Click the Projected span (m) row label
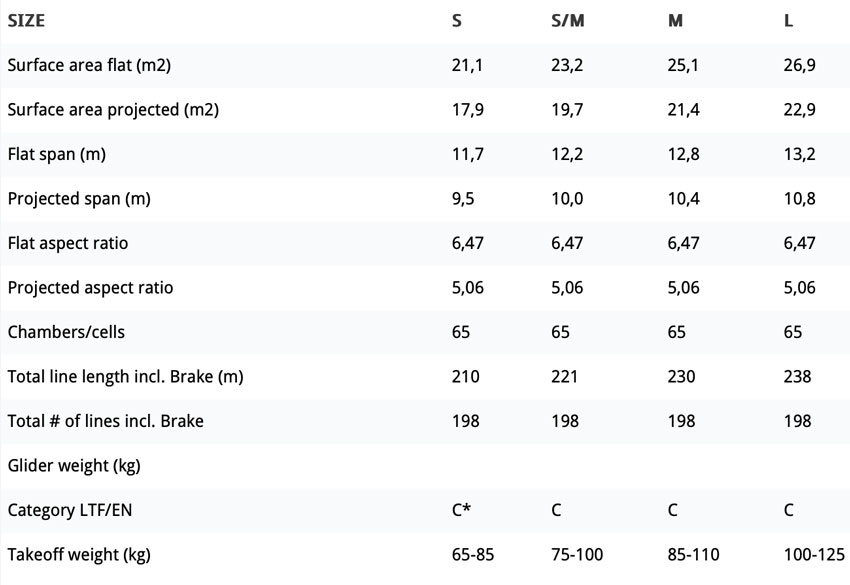 pos(79,198)
